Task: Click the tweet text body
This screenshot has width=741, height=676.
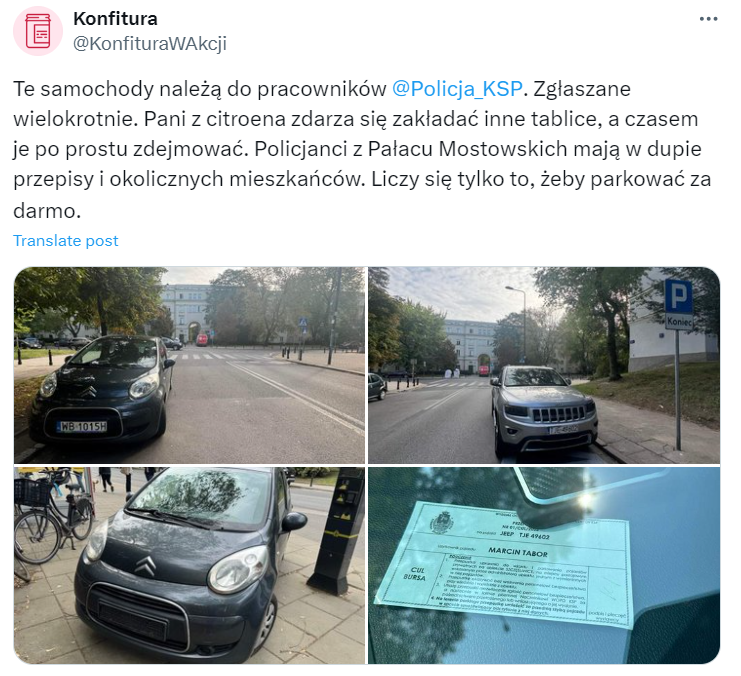Action: click(362, 149)
